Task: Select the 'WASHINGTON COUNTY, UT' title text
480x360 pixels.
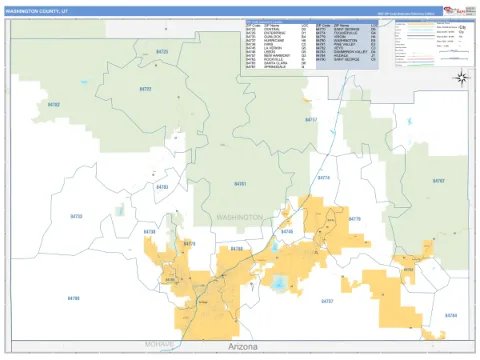Action: [36, 11]
